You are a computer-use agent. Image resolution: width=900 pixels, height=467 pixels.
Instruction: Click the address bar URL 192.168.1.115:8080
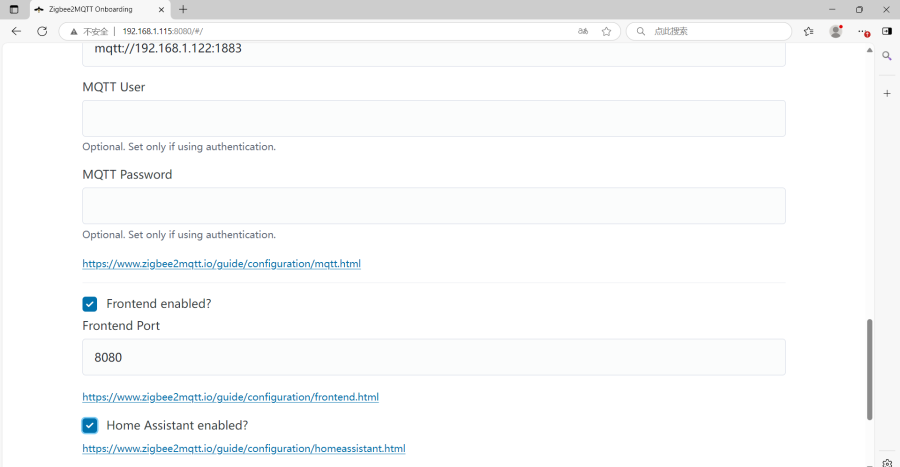coord(162,32)
